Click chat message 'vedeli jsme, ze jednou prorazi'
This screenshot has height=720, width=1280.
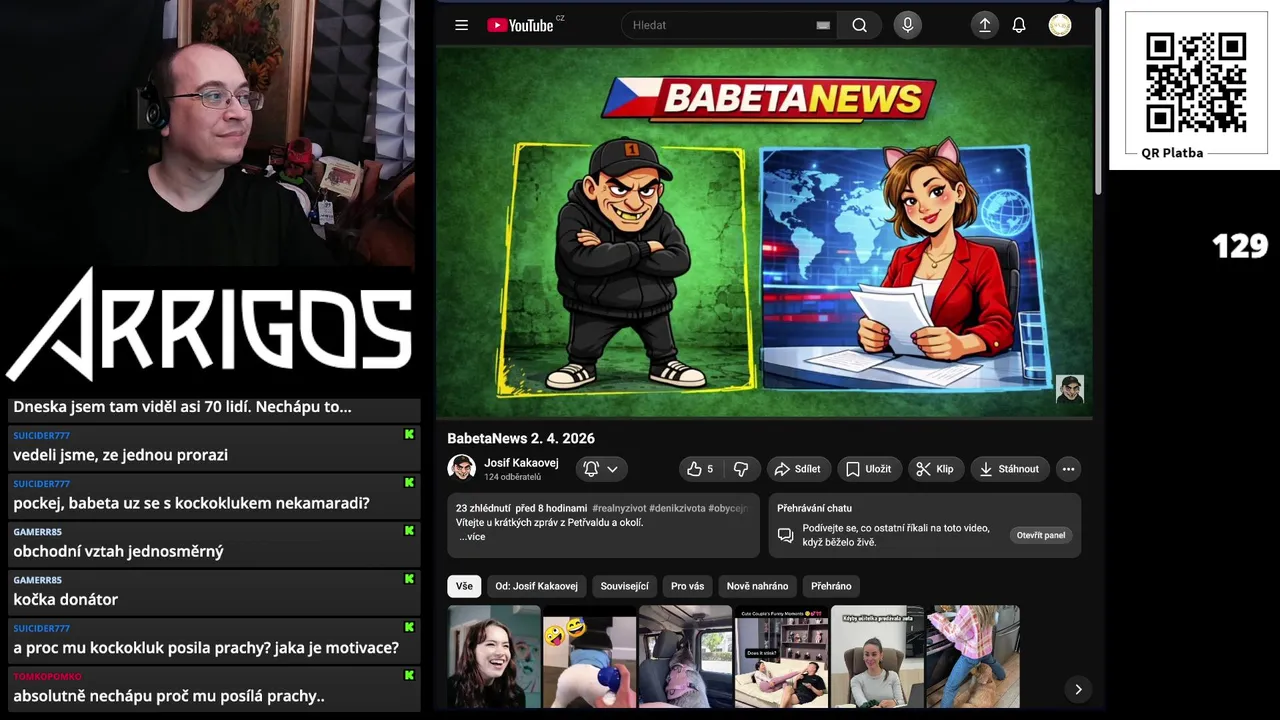[x=120, y=455]
